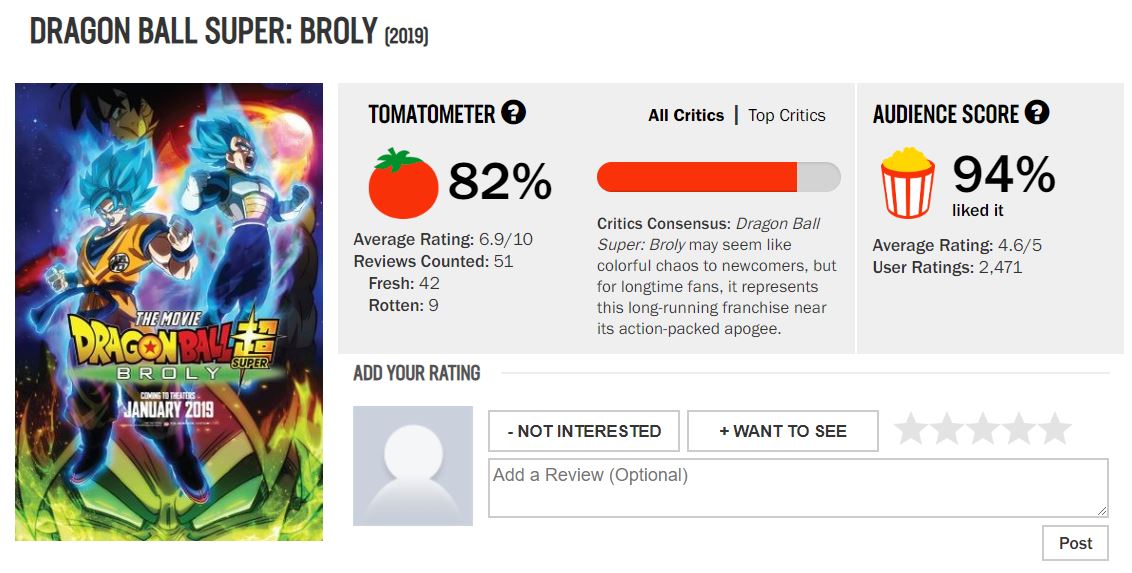Click the popcorn bucket audience icon
This screenshot has width=1132, height=573.
point(907,183)
